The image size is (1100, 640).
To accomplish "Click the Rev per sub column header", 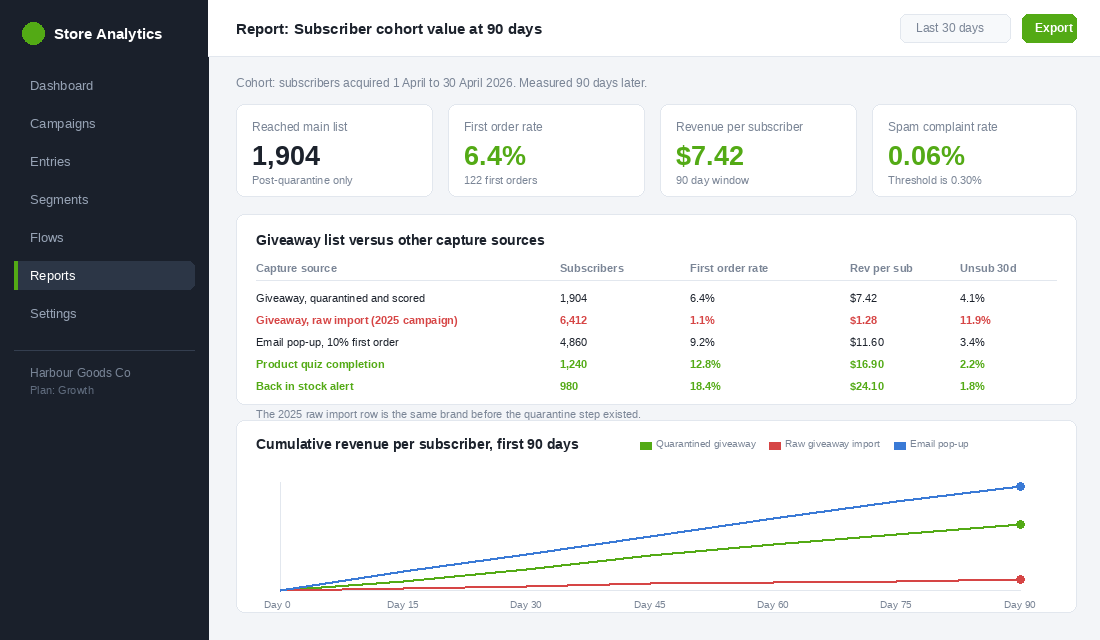I will click(880, 268).
